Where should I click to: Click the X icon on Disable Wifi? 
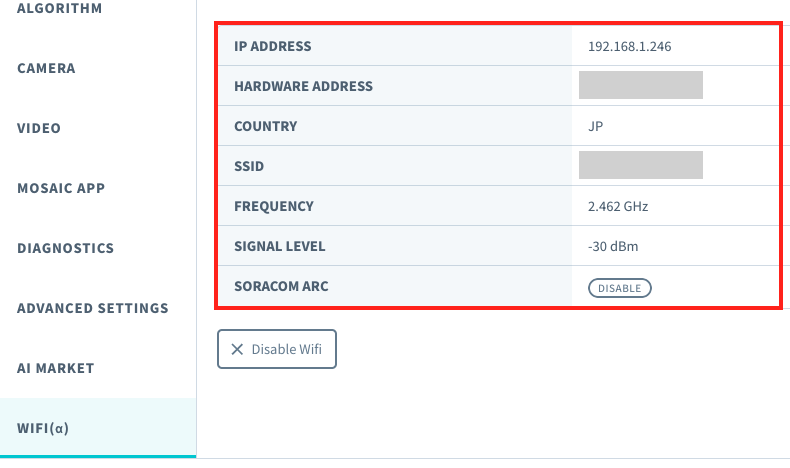(x=237, y=349)
